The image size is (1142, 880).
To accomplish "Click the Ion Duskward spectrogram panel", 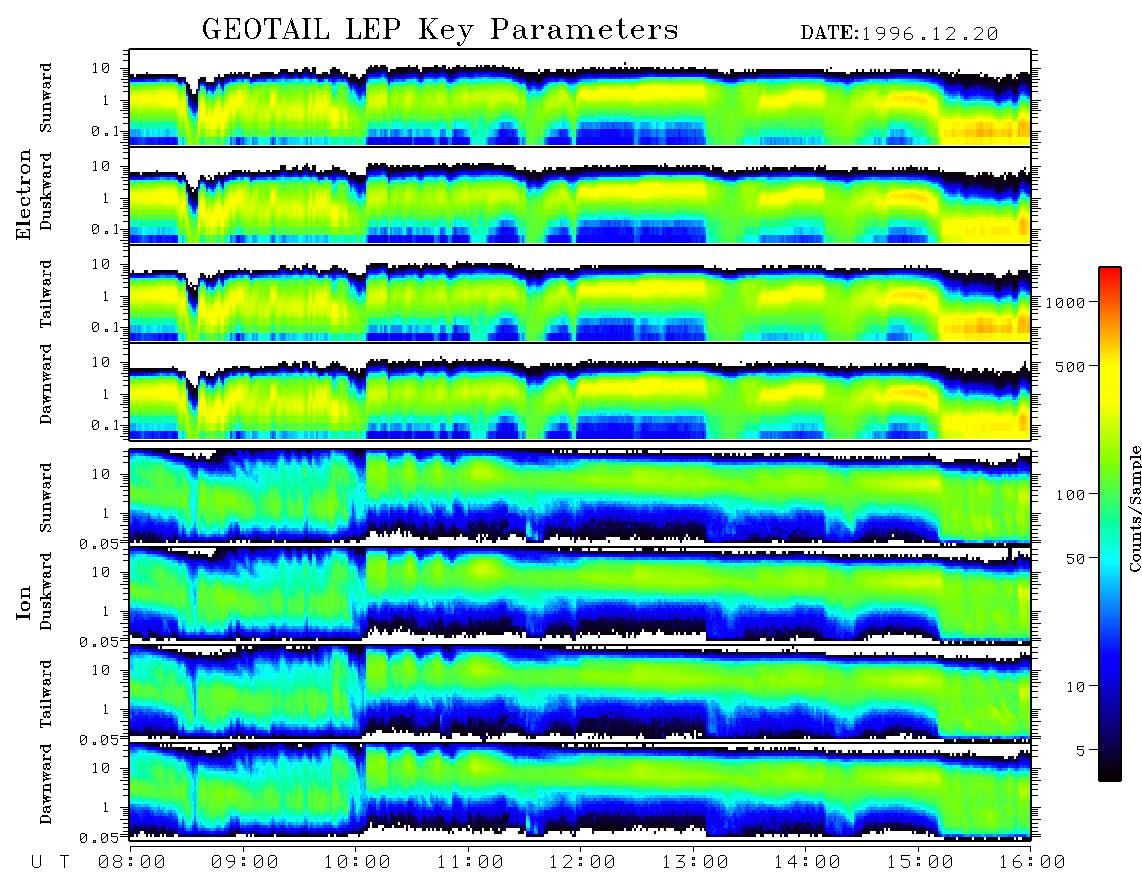I will tap(580, 594).
